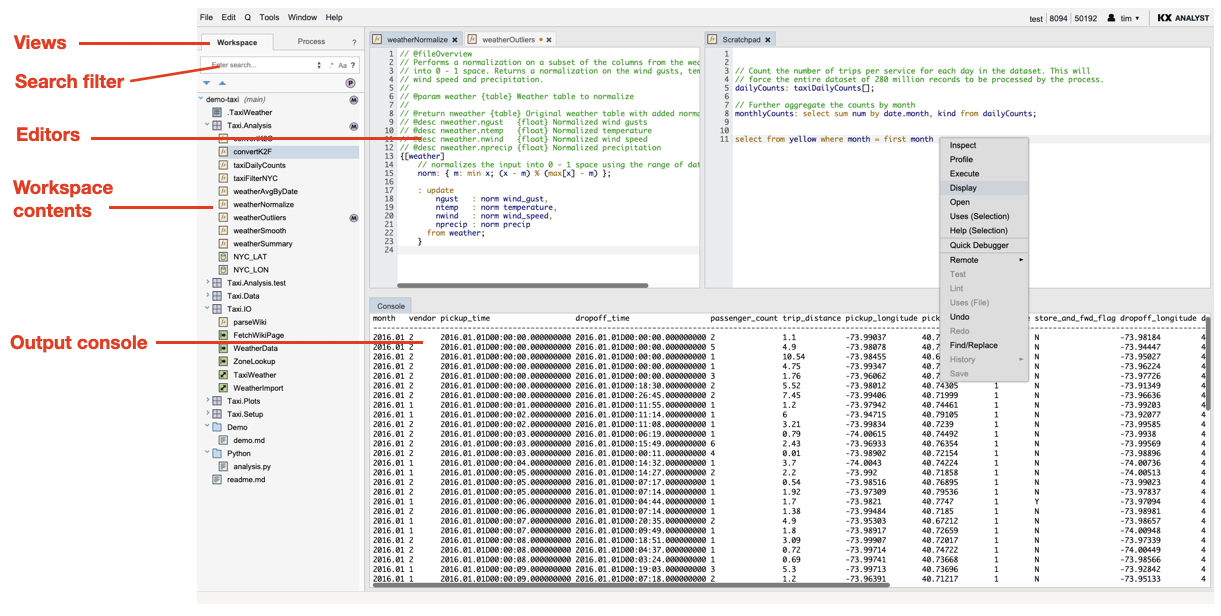Viewport: 1221px width, 616px height.
Task: Click the help question mark beside Process tab
Action: pos(353,42)
